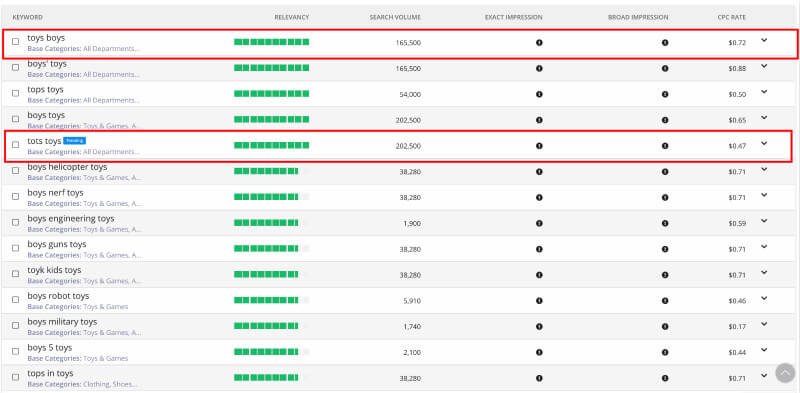Open the 'toyk kids toys' row chevron
Image resolution: width=800 pixels, height=393 pixels.
point(764,273)
